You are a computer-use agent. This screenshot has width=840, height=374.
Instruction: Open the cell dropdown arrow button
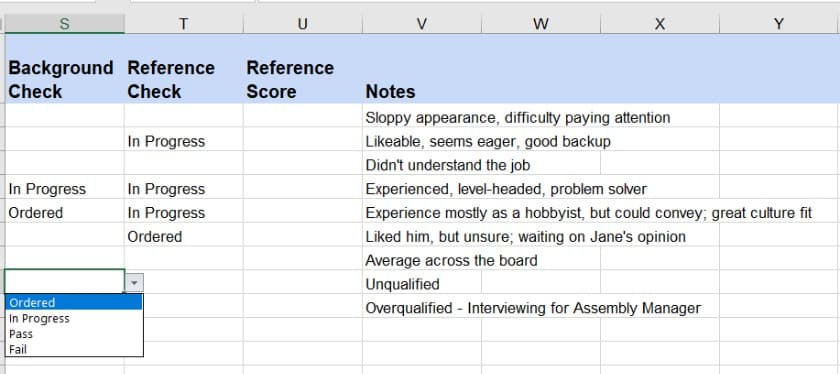click(x=134, y=282)
